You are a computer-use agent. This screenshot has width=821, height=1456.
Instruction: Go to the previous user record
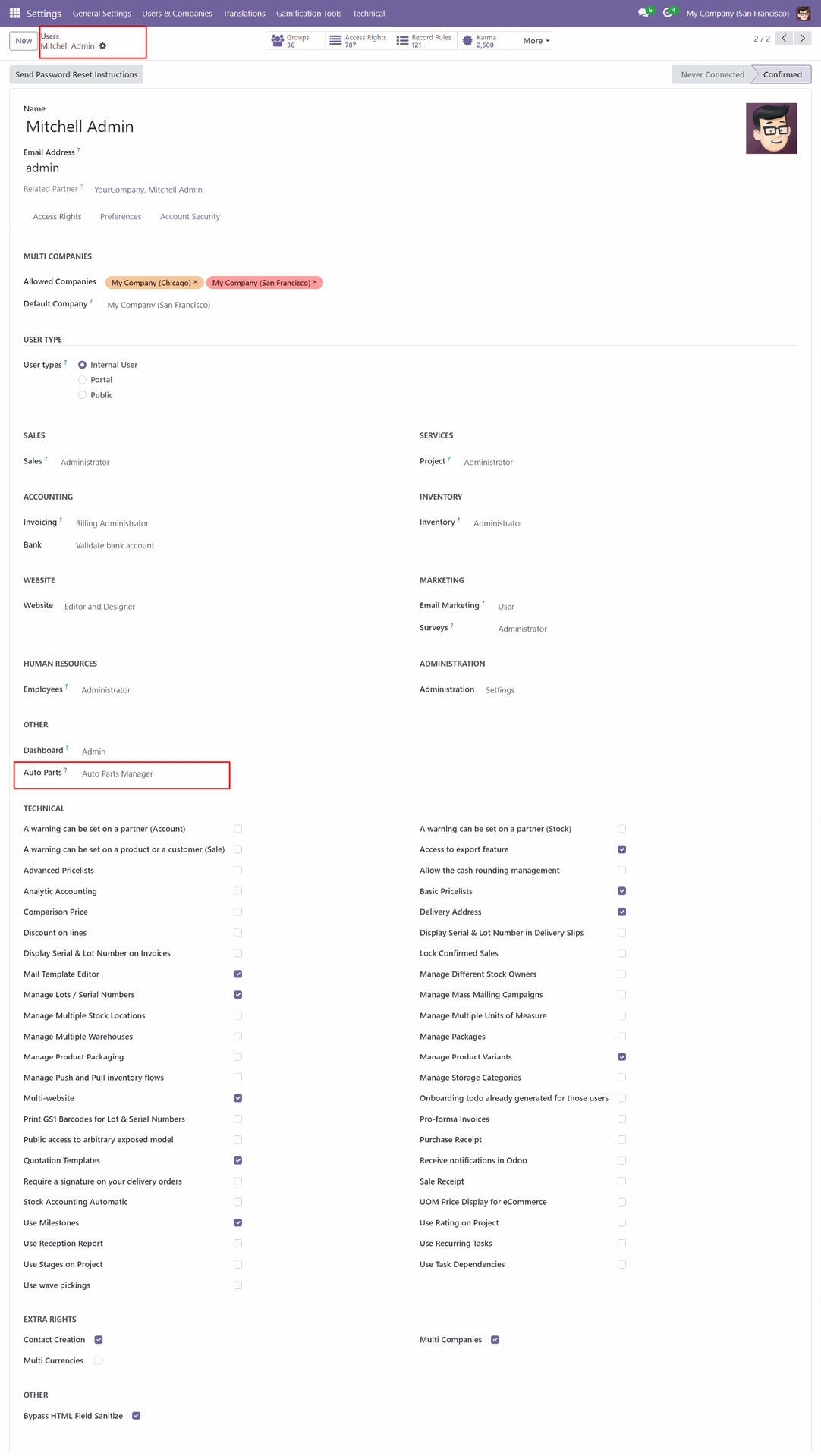[x=785, y=39]
